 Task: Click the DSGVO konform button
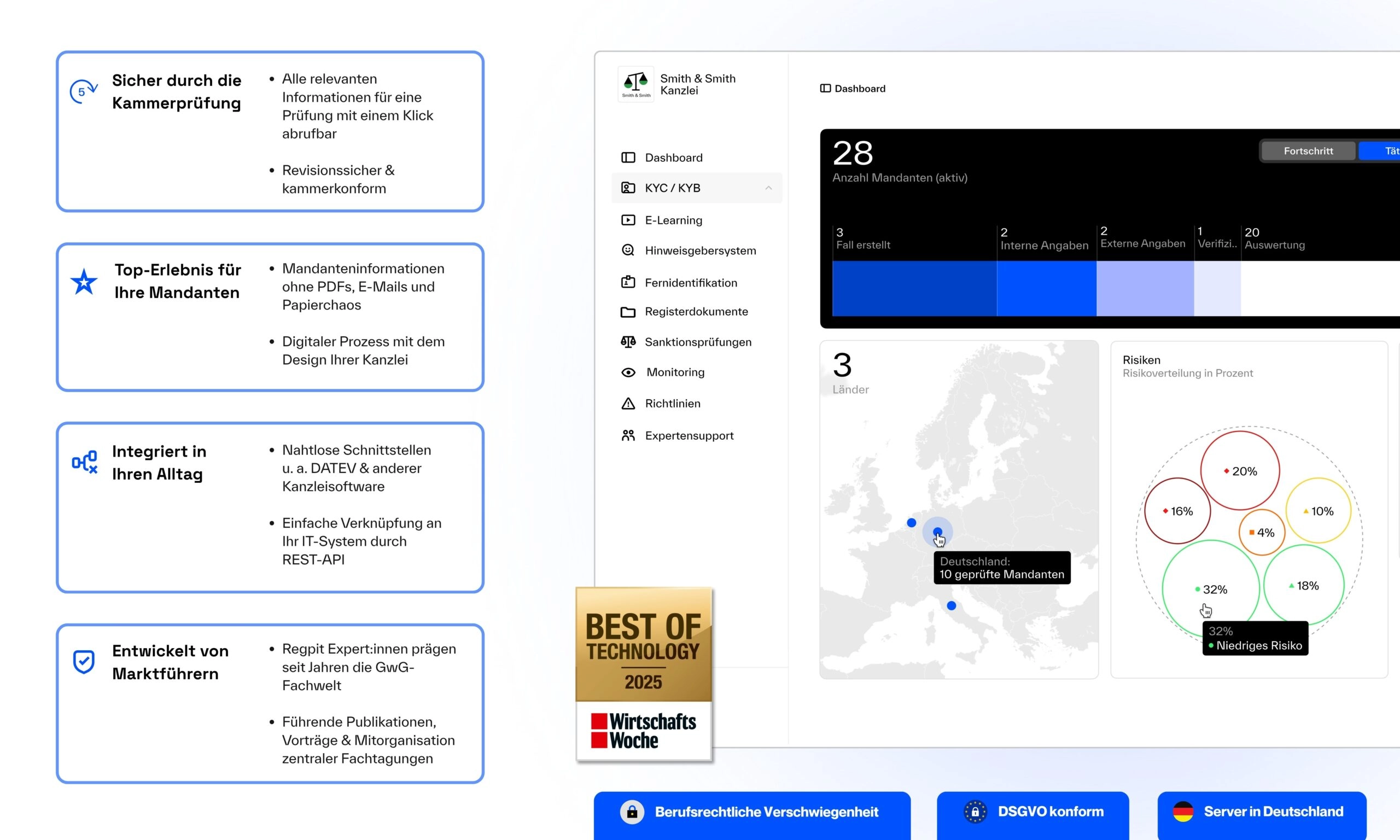(x=1032, y=815)
